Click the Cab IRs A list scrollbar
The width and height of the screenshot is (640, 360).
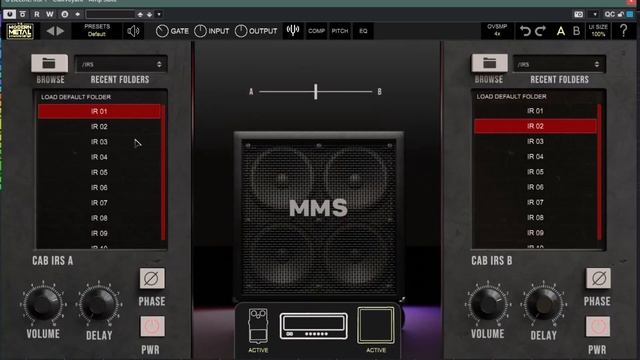163,172
